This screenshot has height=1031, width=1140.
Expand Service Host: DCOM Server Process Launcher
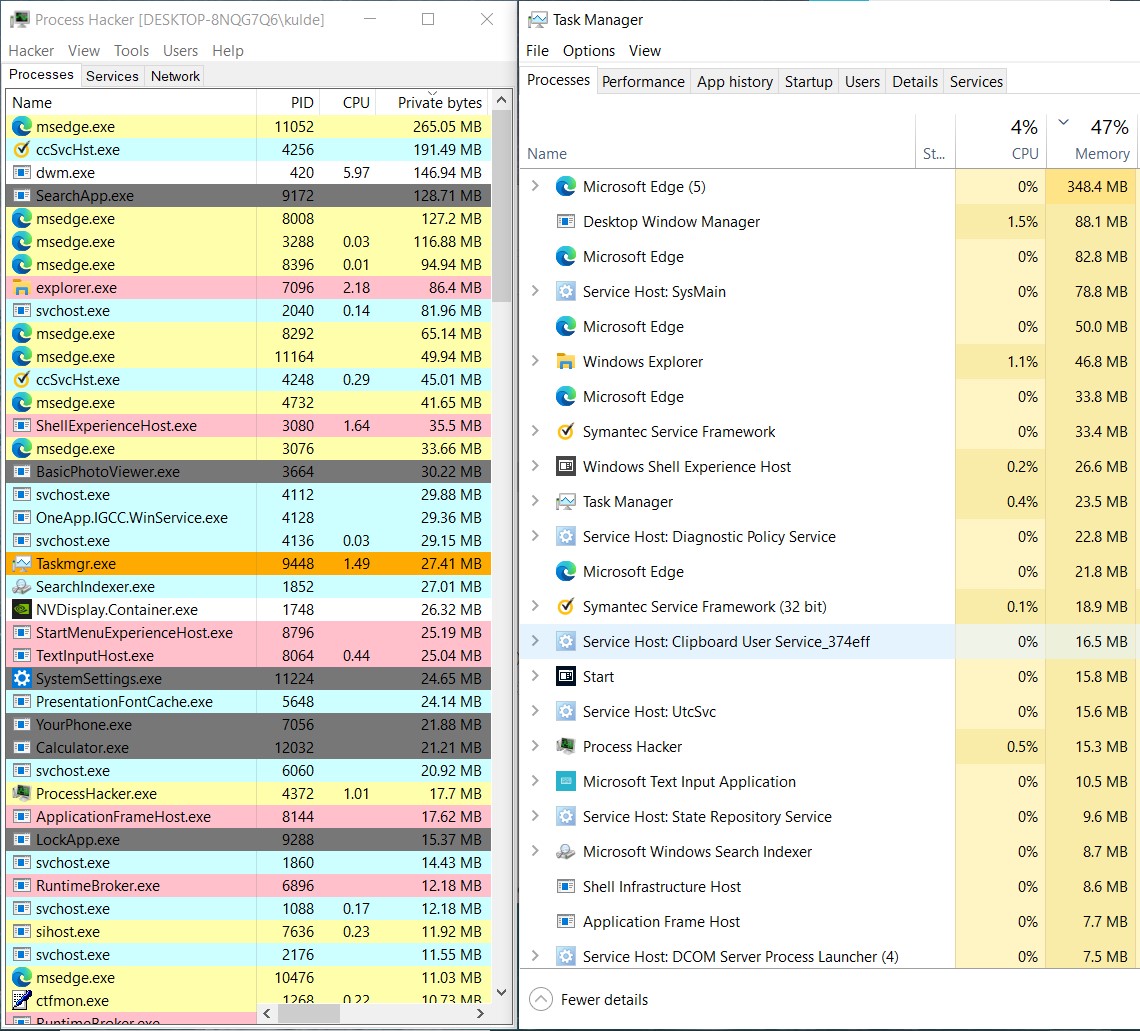tap(535, 957)
